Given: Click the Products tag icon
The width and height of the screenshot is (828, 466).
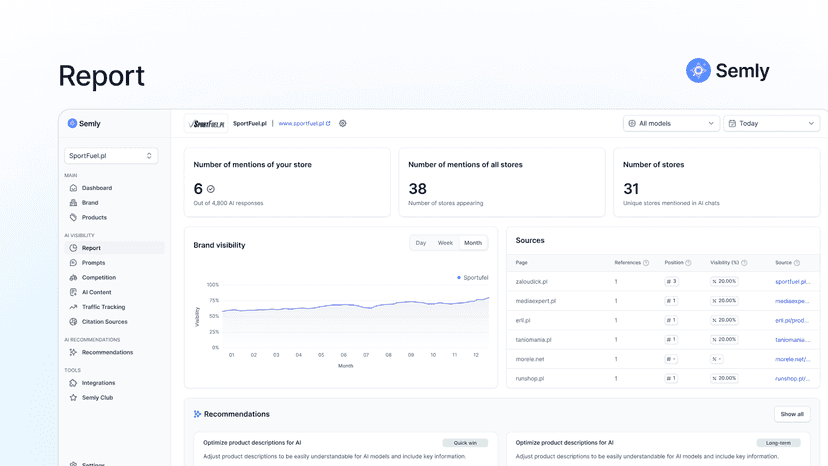Looking at the screenshot, I should pos(73,217).
